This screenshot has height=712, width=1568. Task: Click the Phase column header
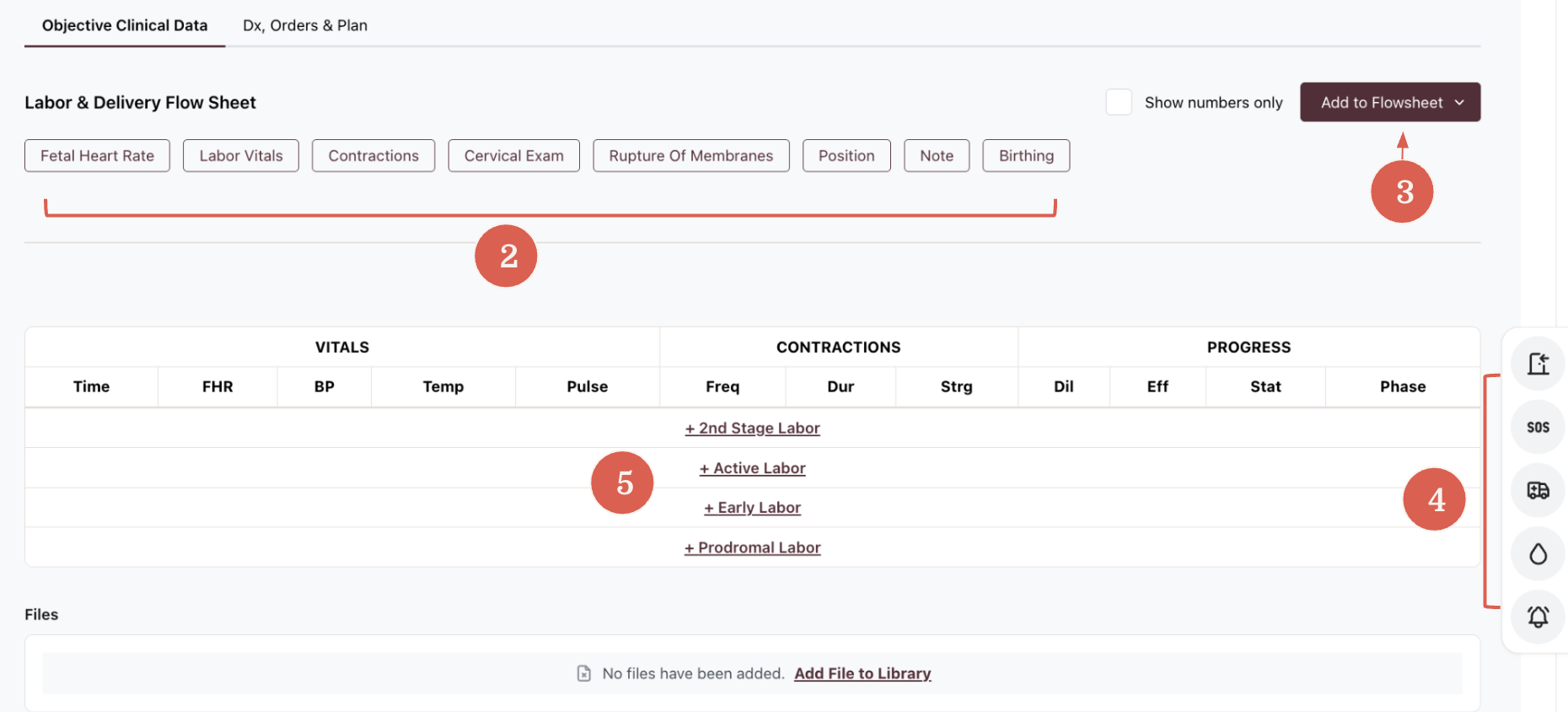coord(1403,386)
